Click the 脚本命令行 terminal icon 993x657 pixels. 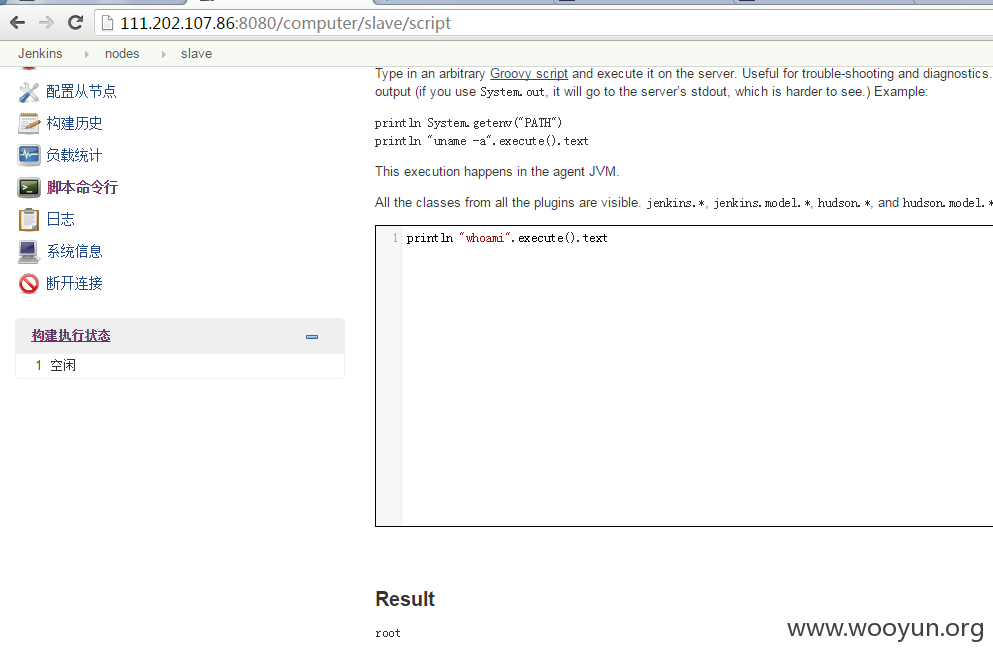[28, 188]
